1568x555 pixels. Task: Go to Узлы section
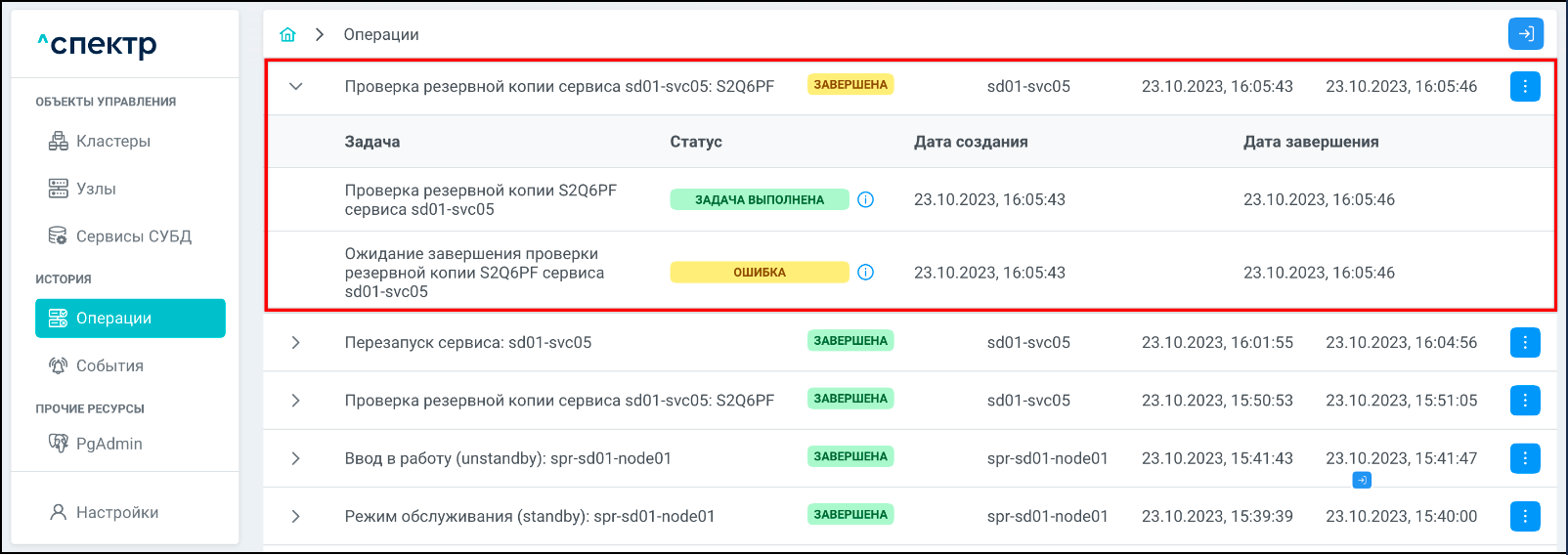pyautogui.click(x=96, y=189)
